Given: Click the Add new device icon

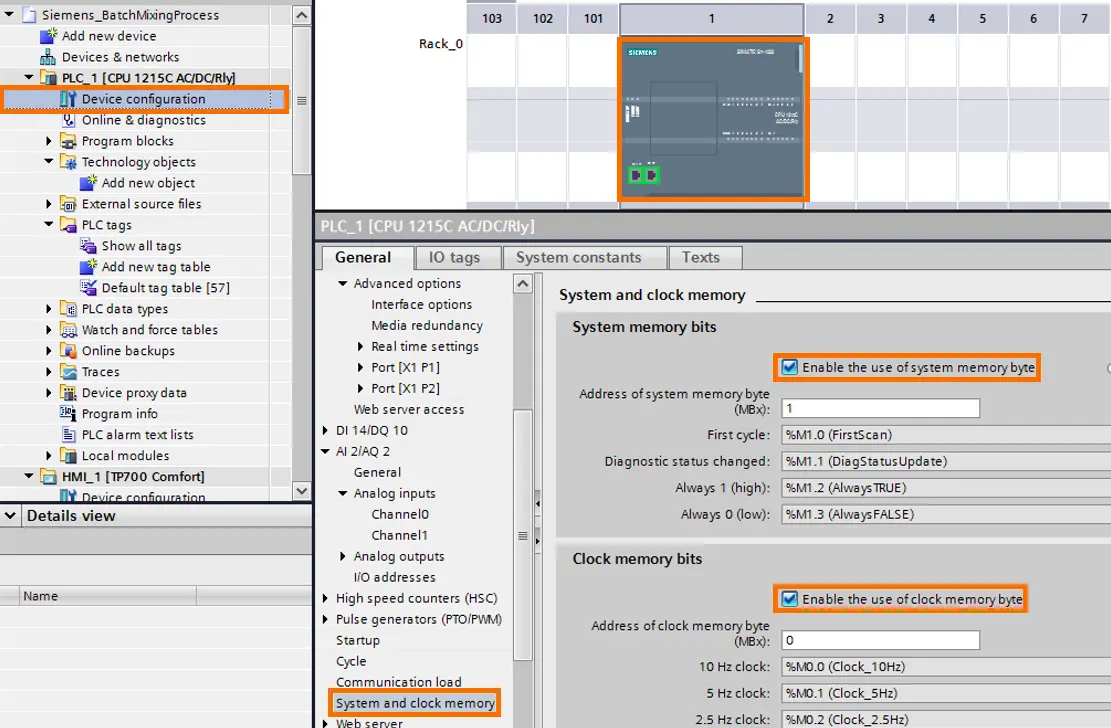Looking at the screenshot, I should 48,35.
